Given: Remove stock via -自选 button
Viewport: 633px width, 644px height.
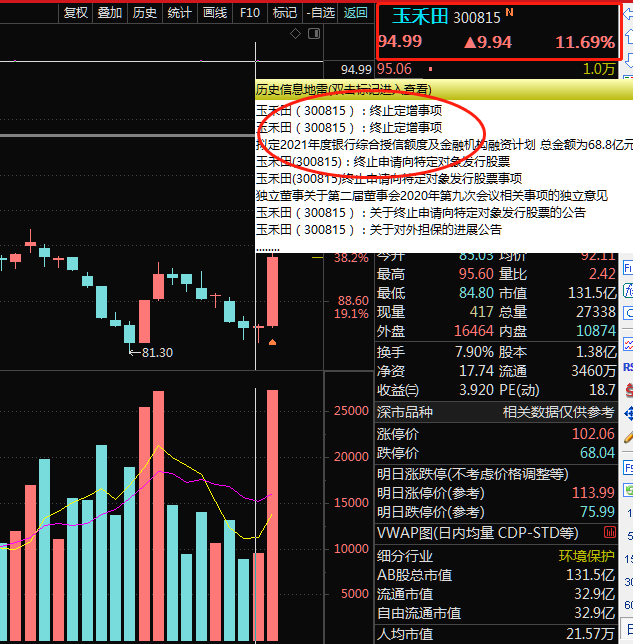Looking at the screenshot, I should pyautogui.click(x=320, y=13).
